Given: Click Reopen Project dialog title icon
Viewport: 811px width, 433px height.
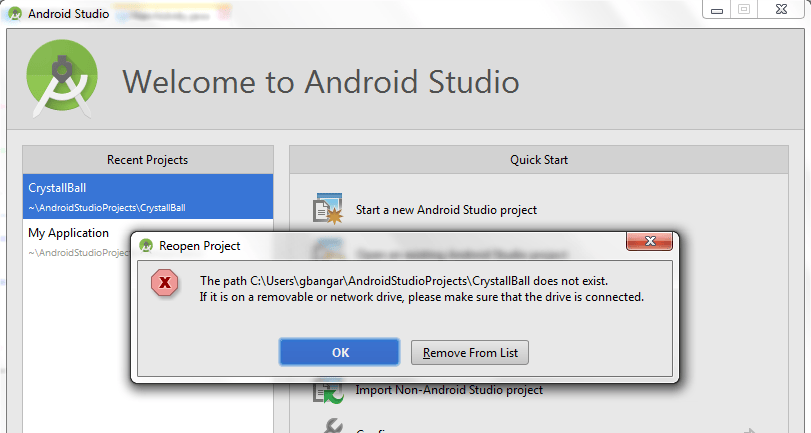Looking at the screenshot, I should point(146,246).
